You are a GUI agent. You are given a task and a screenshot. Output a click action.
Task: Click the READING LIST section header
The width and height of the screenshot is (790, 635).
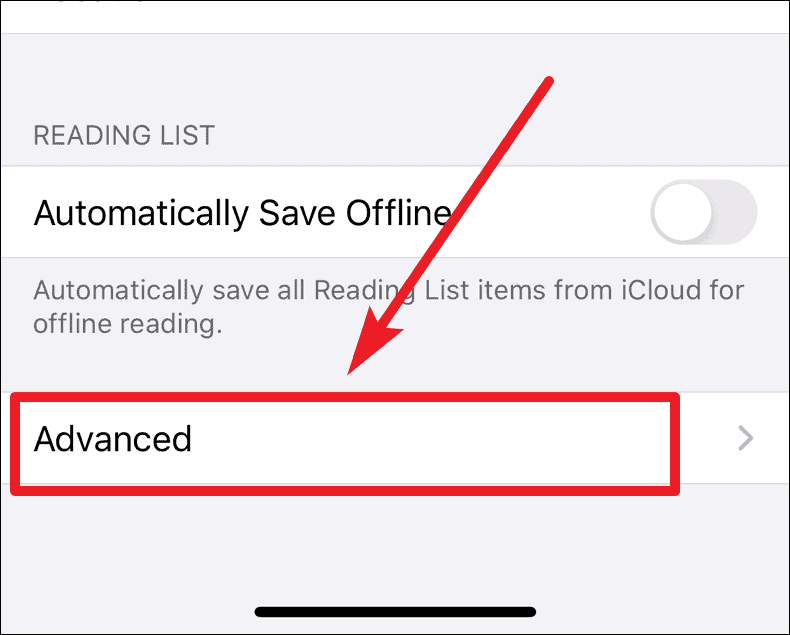pos(124,135)
